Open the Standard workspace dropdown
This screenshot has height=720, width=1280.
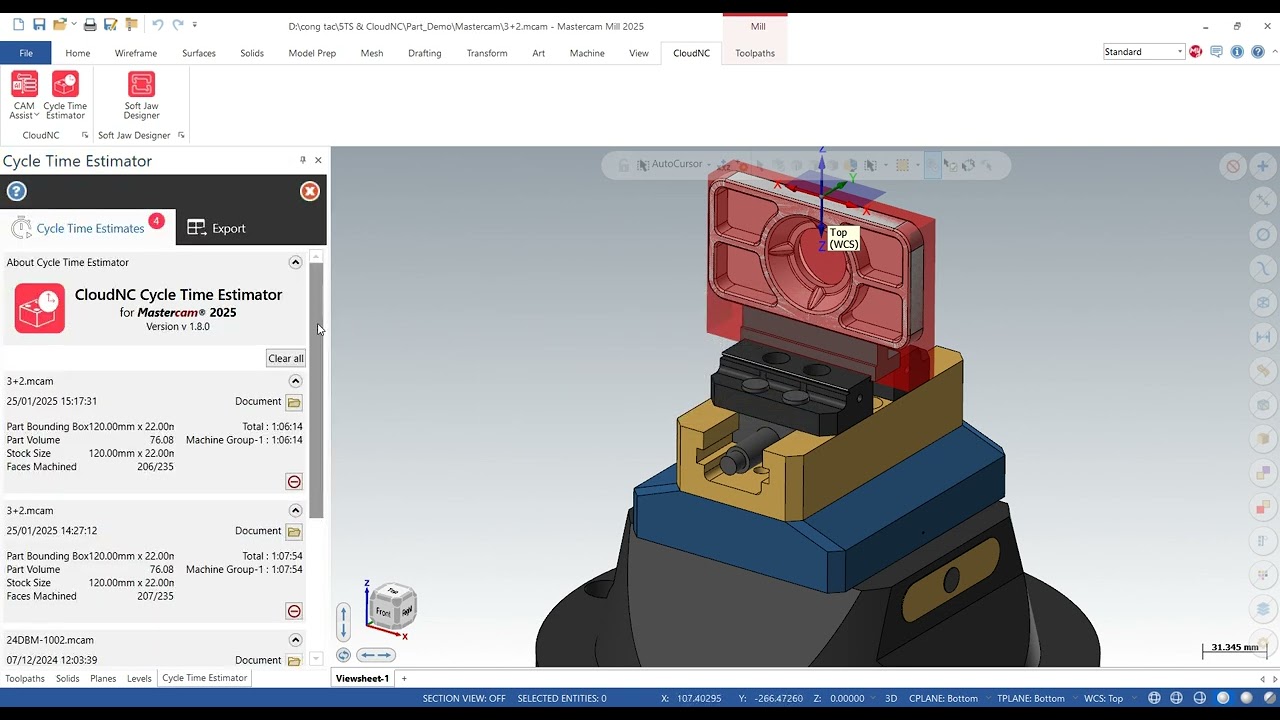pos(1144,52)
